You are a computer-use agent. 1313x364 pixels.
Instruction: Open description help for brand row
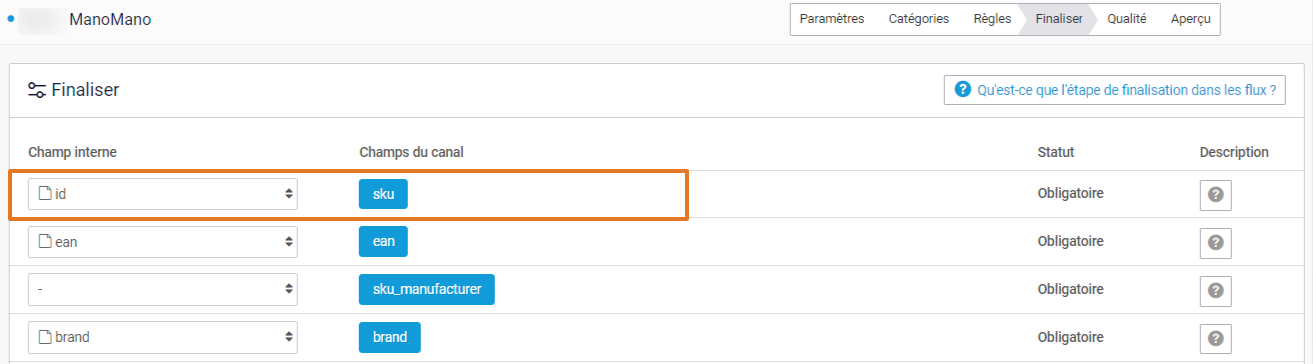1215,337
